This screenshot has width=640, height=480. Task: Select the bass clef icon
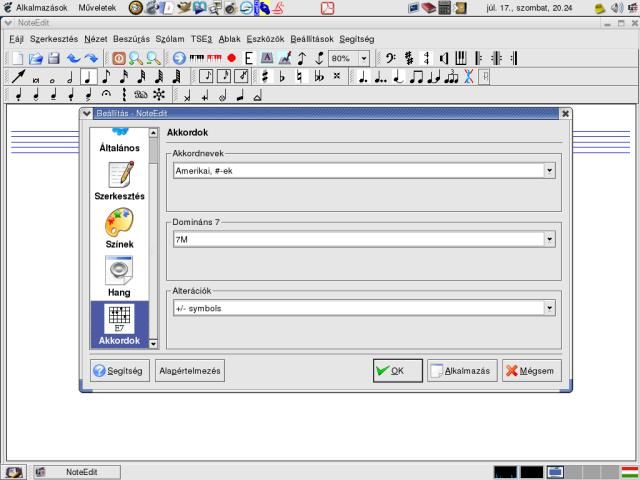[390, 58]
